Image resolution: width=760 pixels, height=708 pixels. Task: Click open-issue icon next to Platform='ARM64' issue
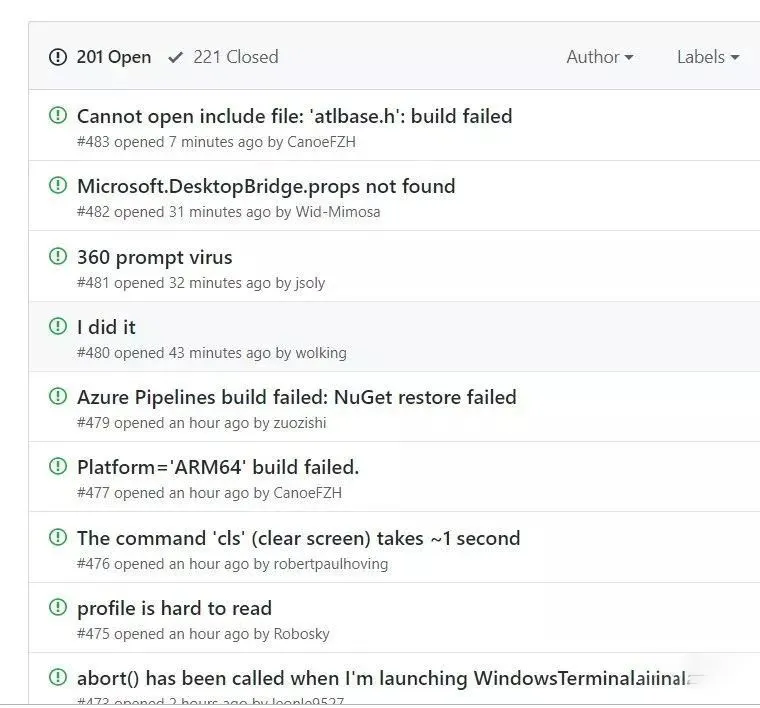[x=58, y=466]
